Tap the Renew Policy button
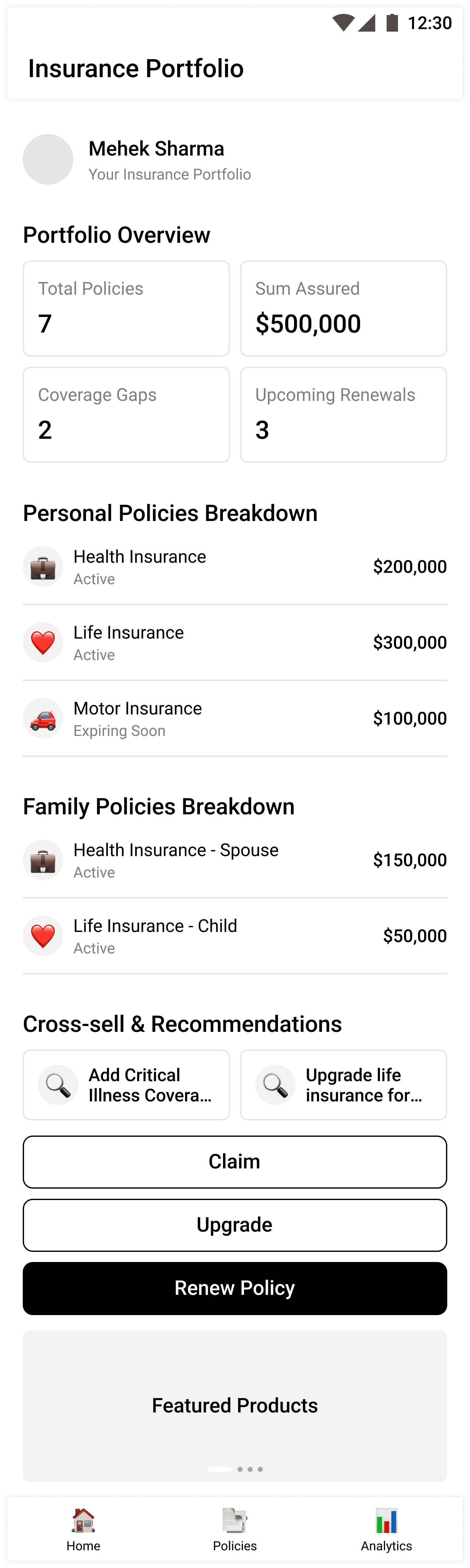 point(235,1289)
